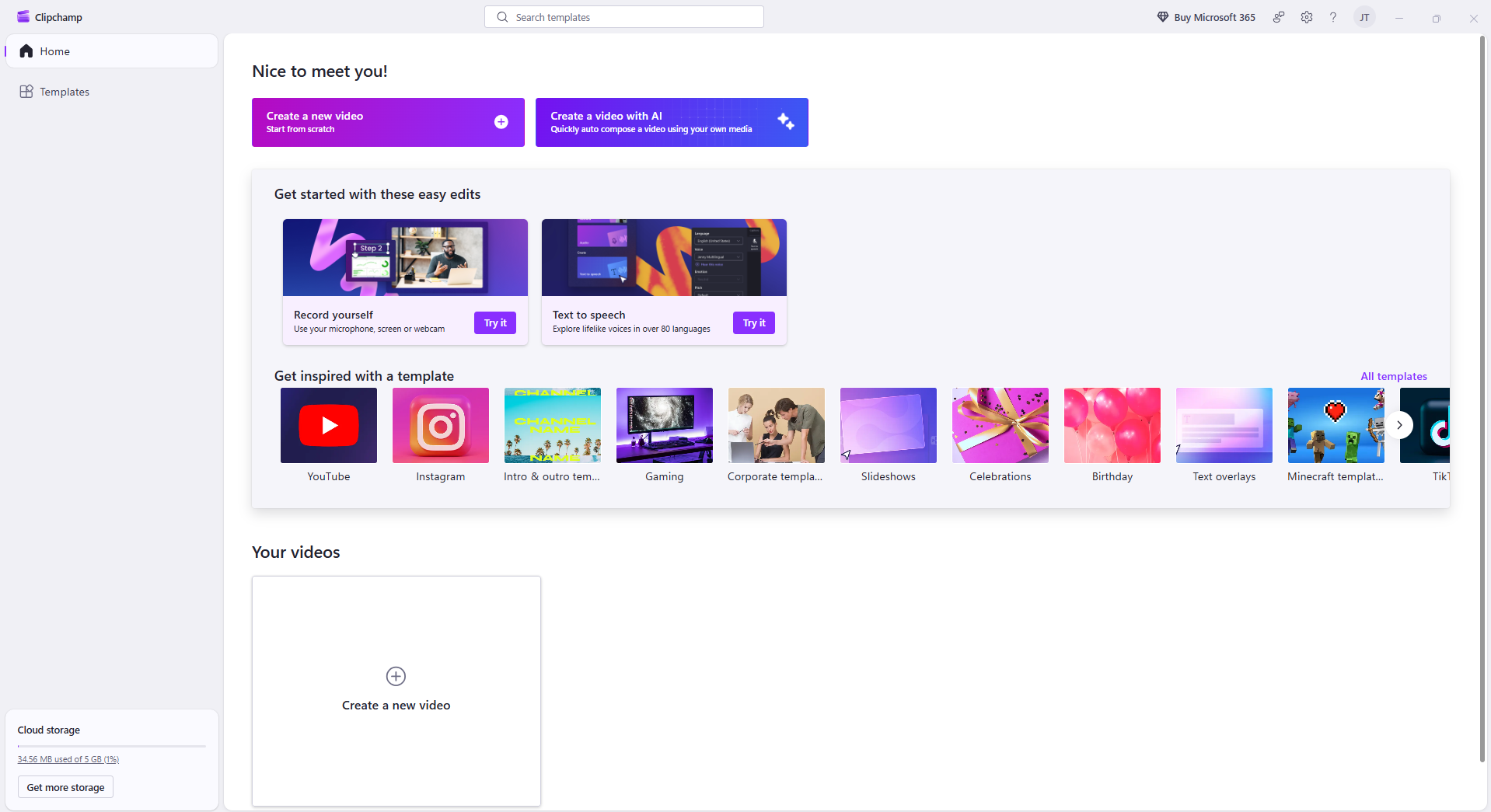1491x812 pixels.
Task: Open the Gaming templates thumbnail
Action: coord(665,425)
